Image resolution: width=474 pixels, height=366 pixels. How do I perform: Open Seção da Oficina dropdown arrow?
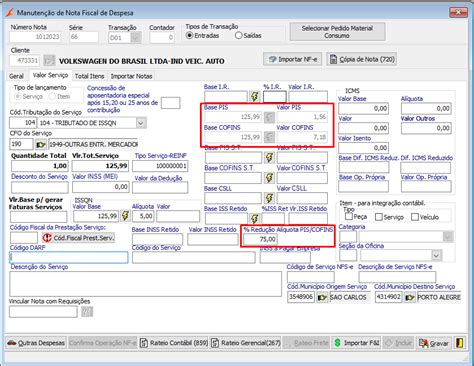(436, 256)
